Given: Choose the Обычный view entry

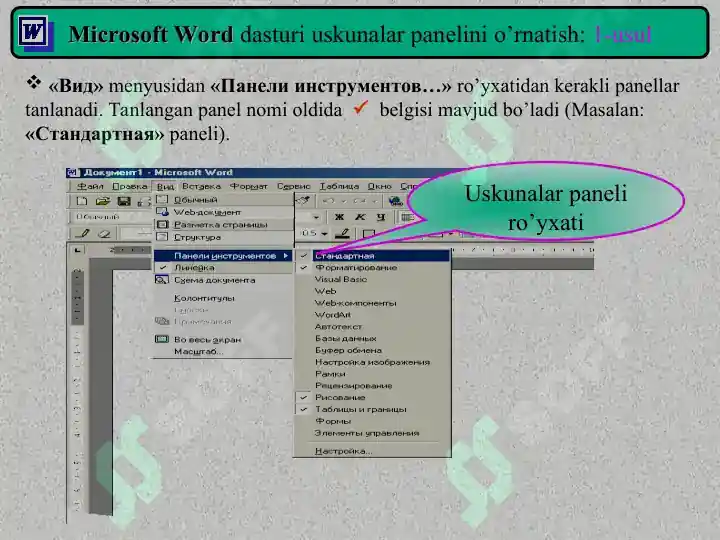Looking at the screenshot, I should (223, 199).
